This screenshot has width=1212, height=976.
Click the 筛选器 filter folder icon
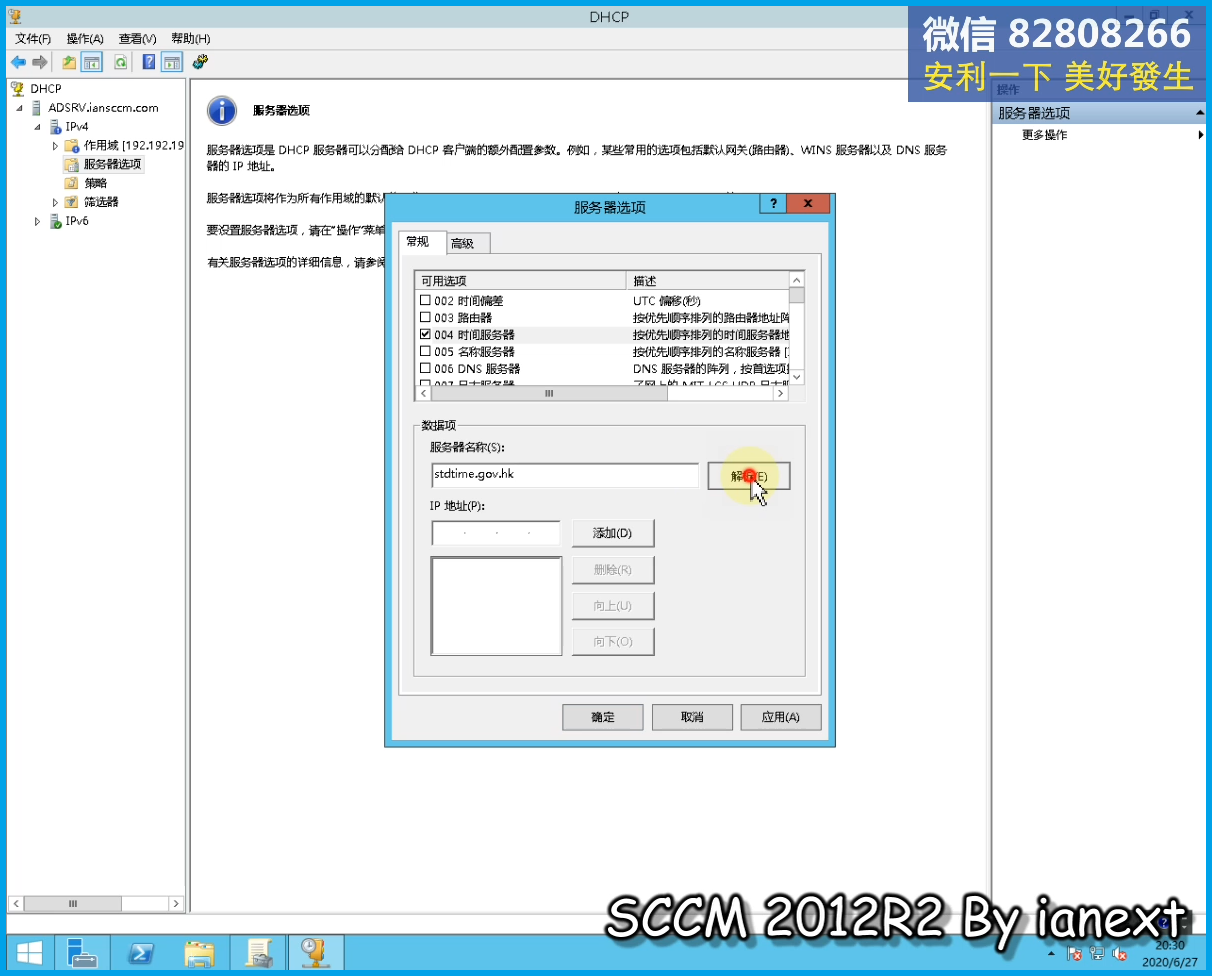pyautogui.click(x=72, y=202)
